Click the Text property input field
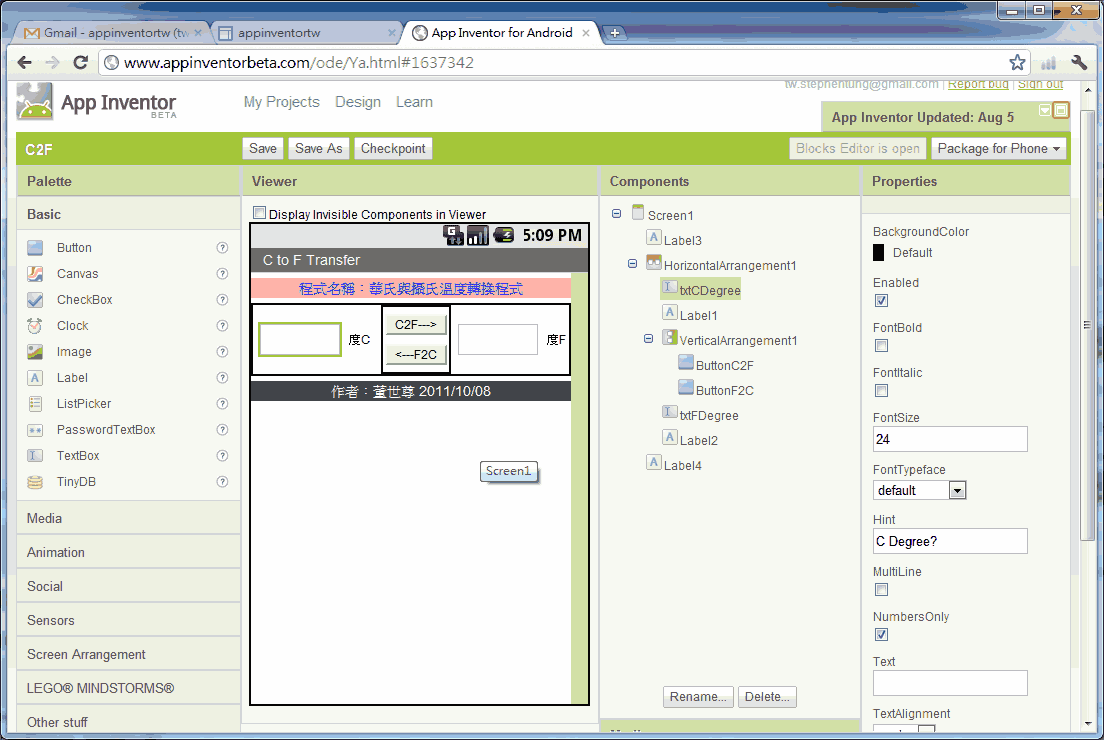The height and width of the screenshot is (740, 1104). tap(950, 683)
